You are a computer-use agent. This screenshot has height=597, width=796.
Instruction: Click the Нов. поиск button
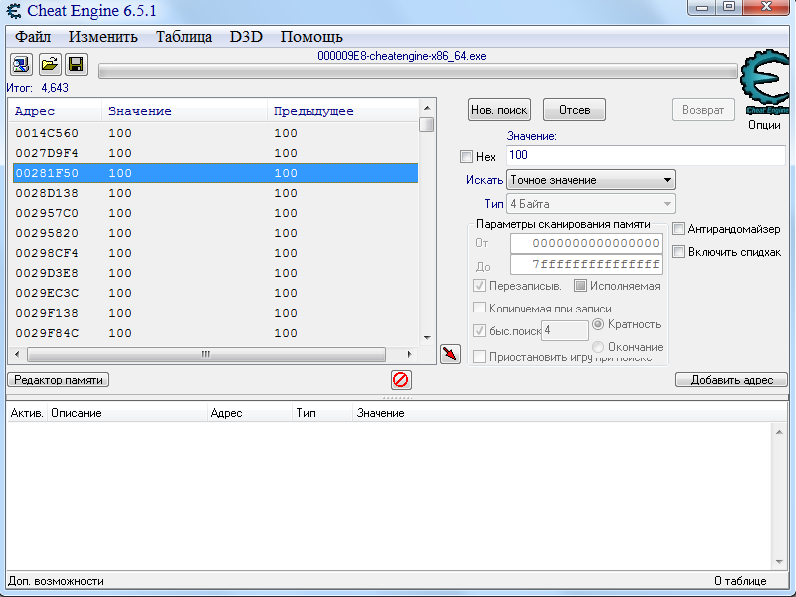(499, 110)
